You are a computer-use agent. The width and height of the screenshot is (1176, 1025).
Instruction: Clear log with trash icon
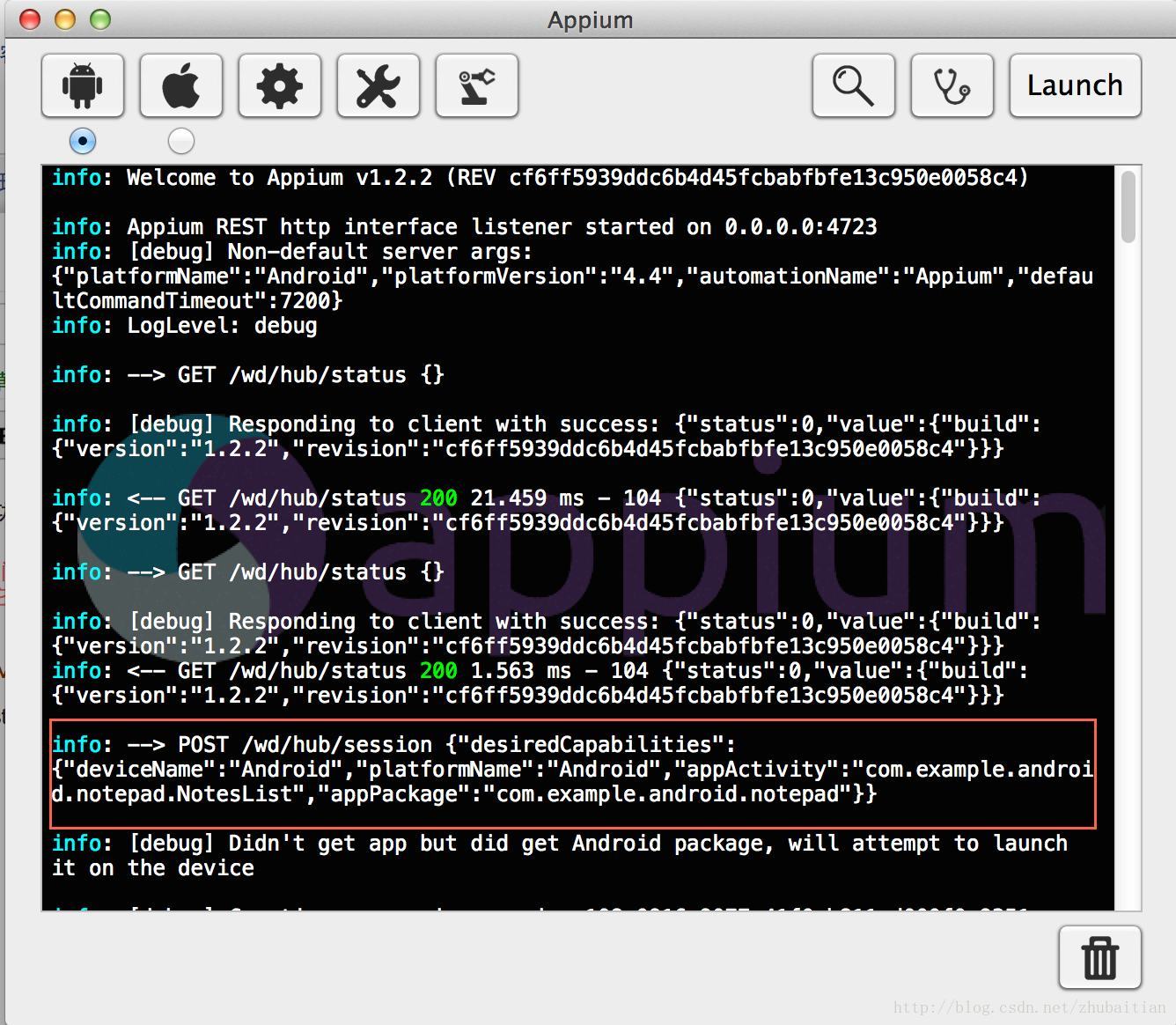click(1100, 957)
